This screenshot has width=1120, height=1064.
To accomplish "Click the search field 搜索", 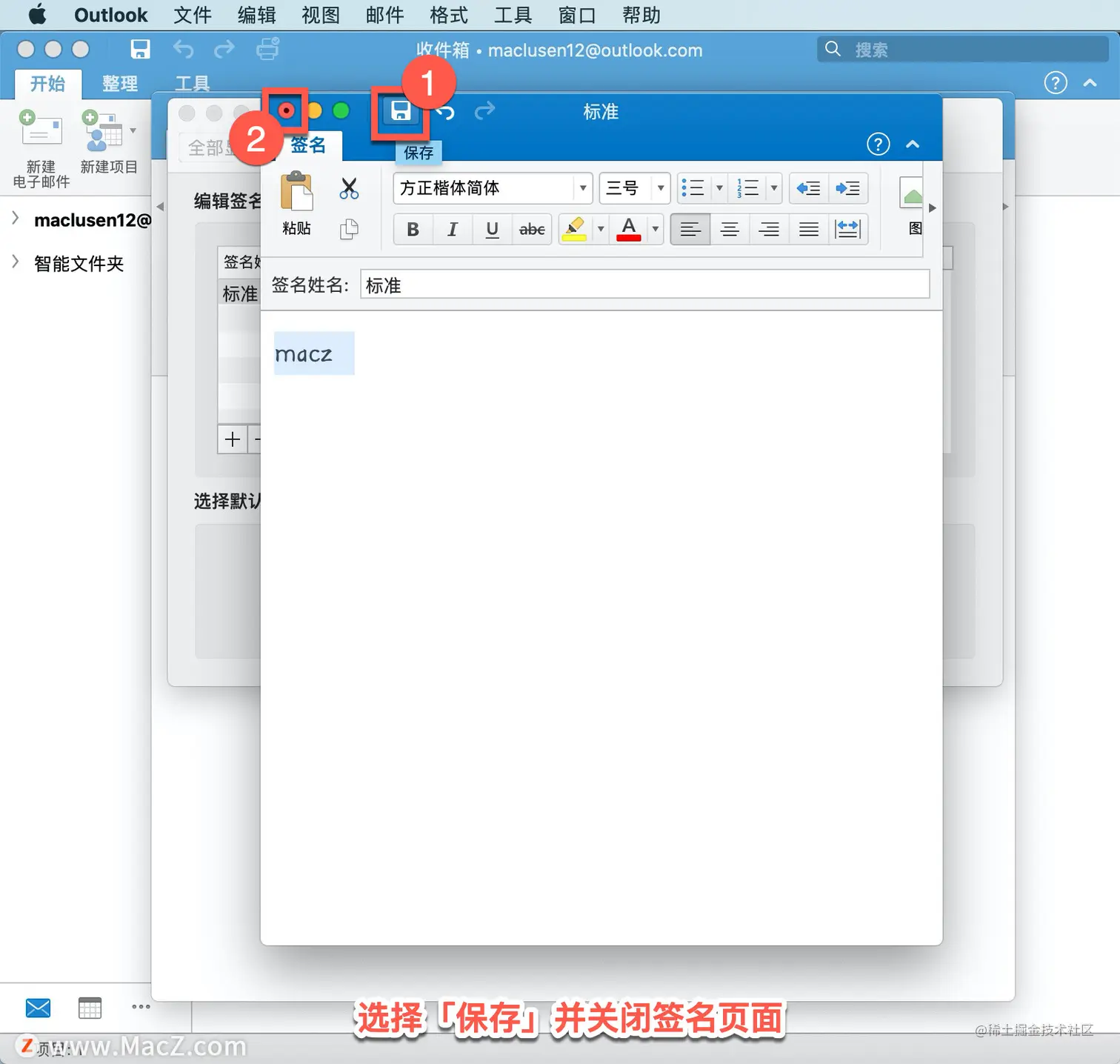I will (963, 50).
